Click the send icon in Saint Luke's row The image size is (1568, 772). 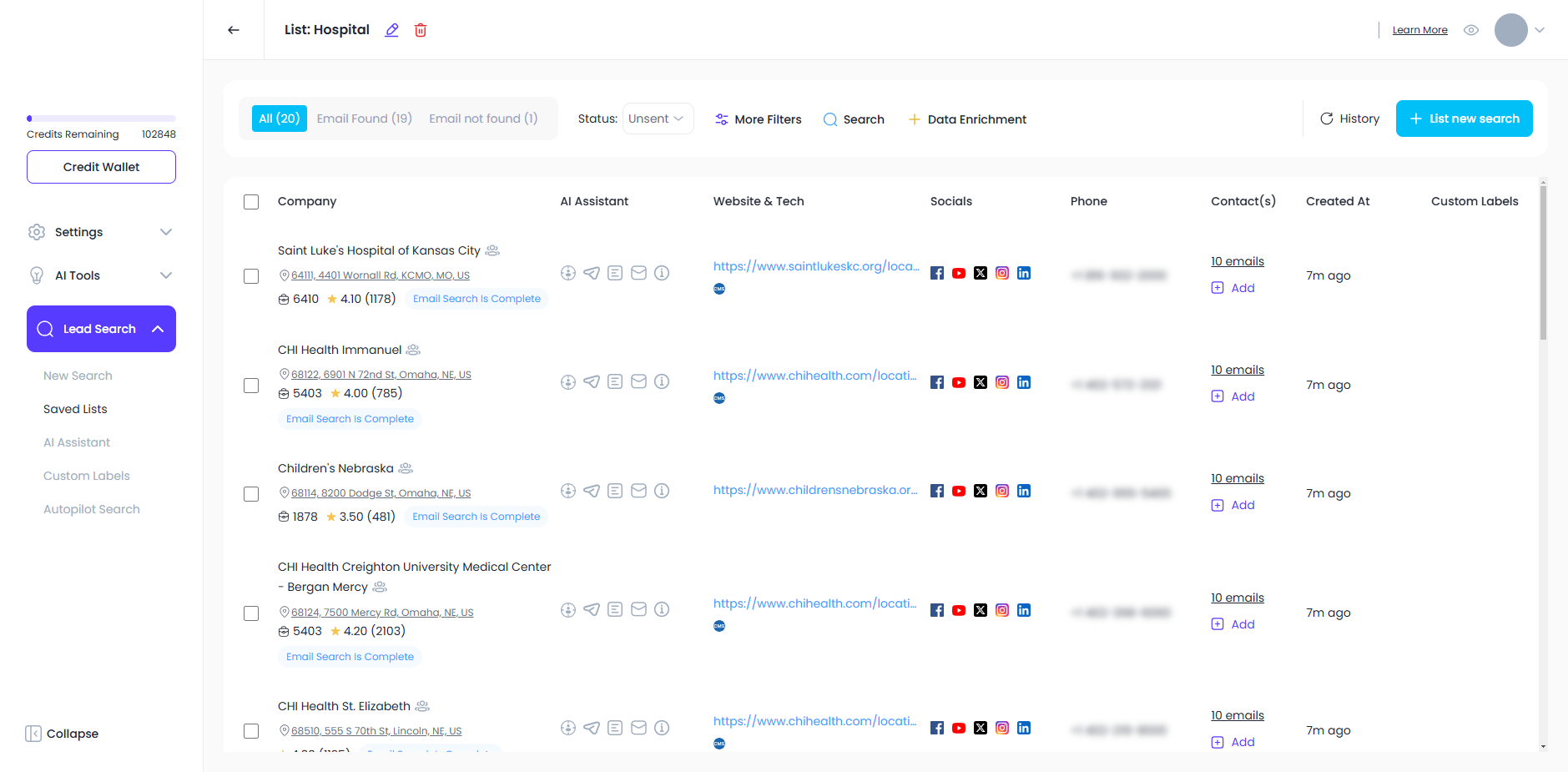tap(592, 273)
